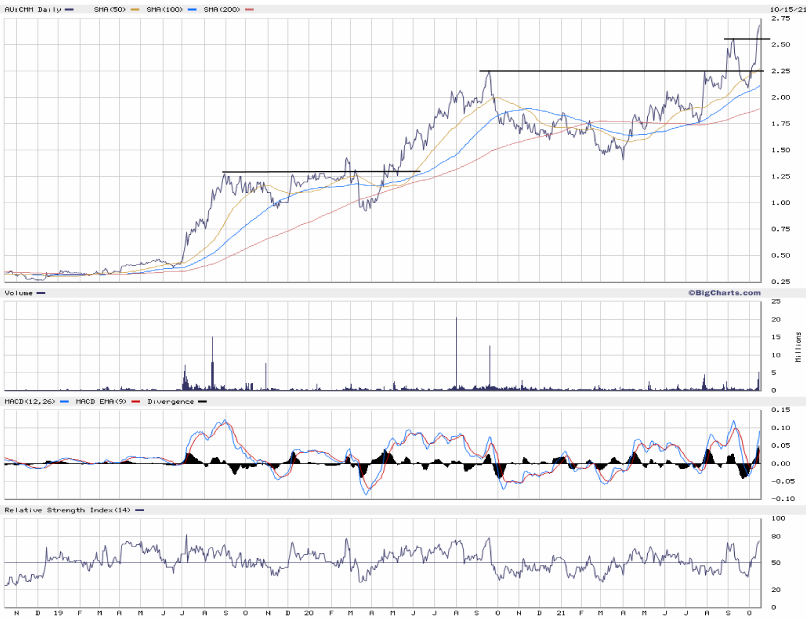This screenshot has height=619, width=806.
Task: Select the Volume panel label
Action: 19,293
